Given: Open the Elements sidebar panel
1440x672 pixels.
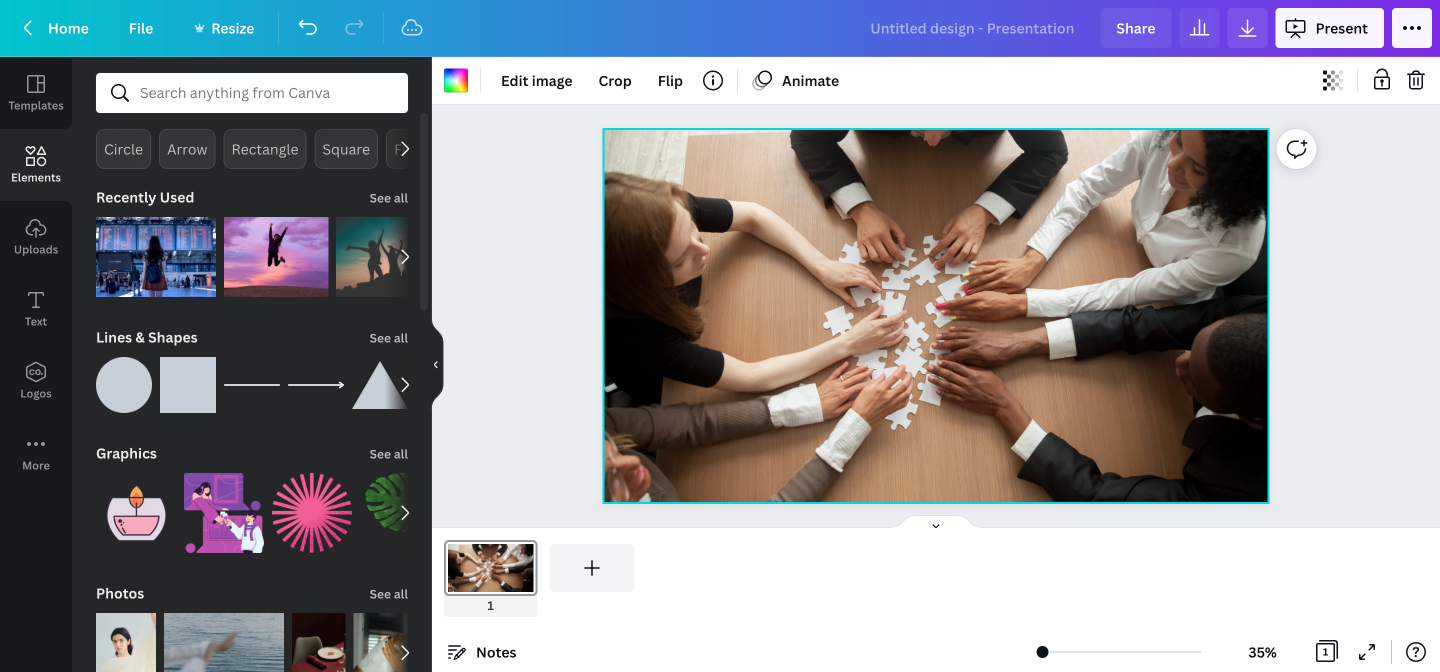Looking at the screenshot, I should (x=36, y=165).
